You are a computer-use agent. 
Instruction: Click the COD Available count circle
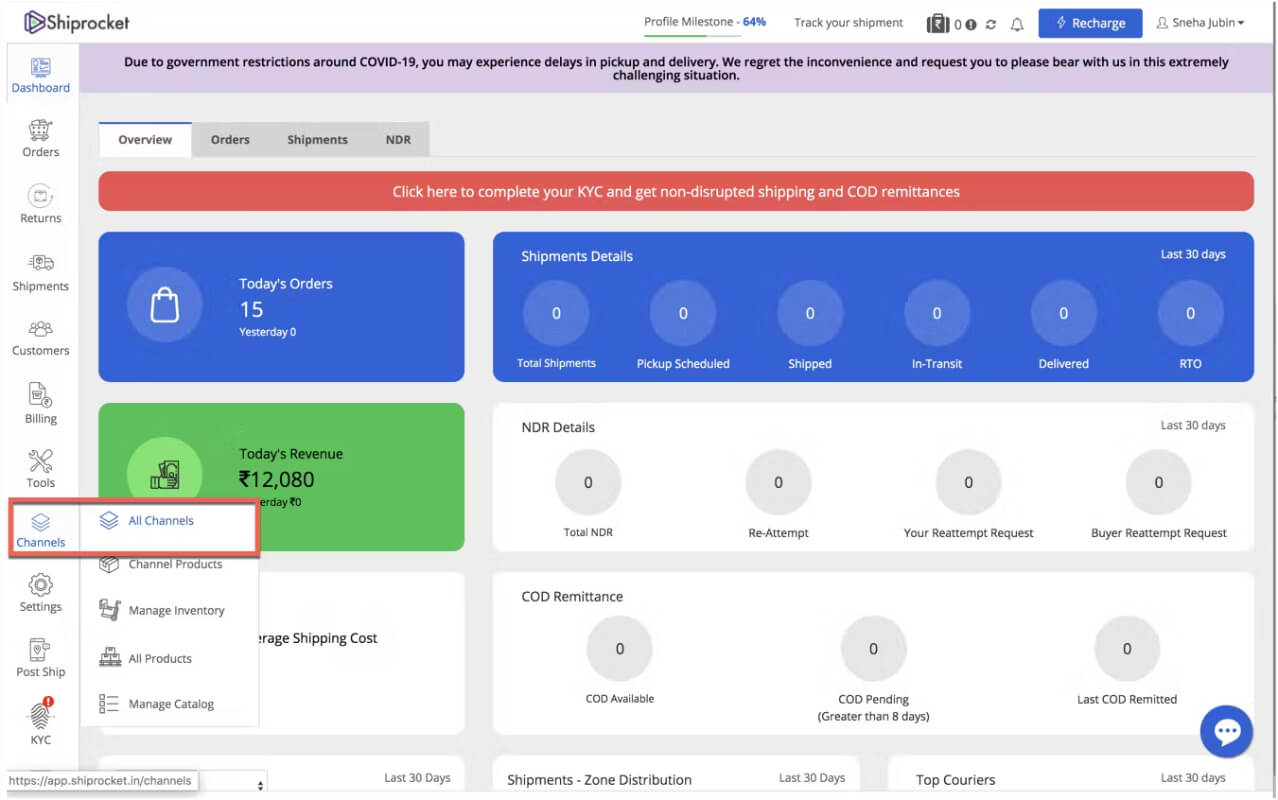[619, 649]
